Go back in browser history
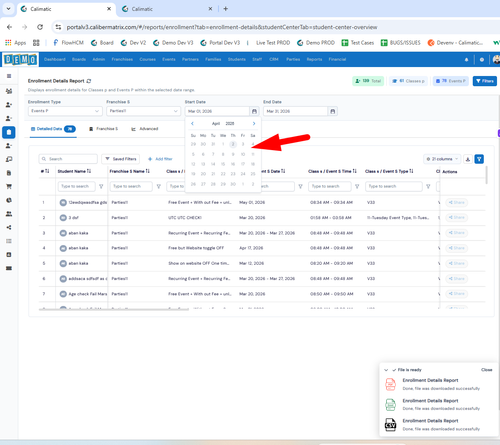This screenshot has height=445, width=500. tap(9, 27)
